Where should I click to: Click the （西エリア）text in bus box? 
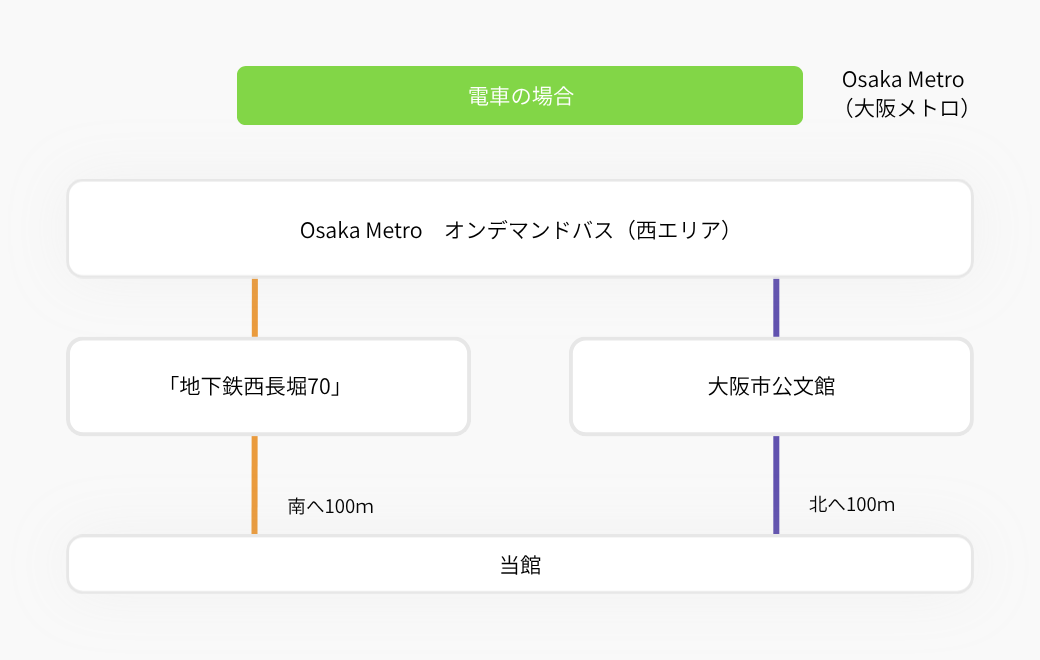pyautogui.click(x=681, y=230)
